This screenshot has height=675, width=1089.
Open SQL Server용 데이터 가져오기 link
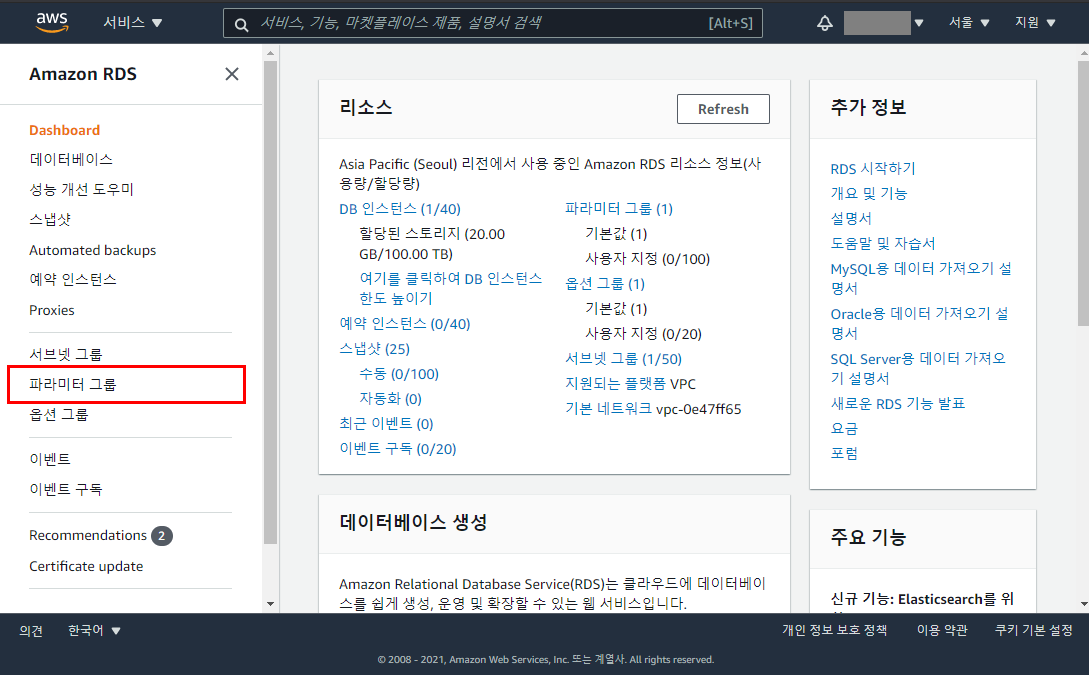pyautogui.click(x=918, y=368)
